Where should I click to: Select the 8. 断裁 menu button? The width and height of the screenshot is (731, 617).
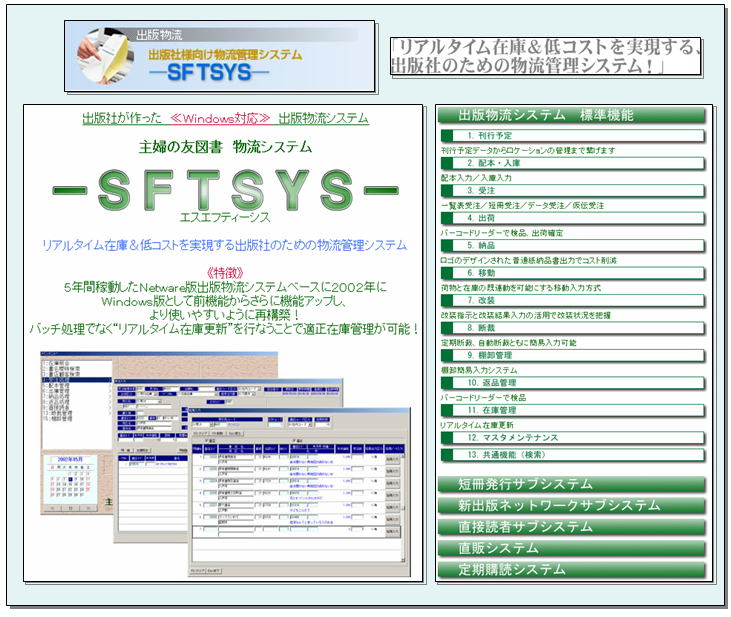pyautogui.click(x=572, y=328)
